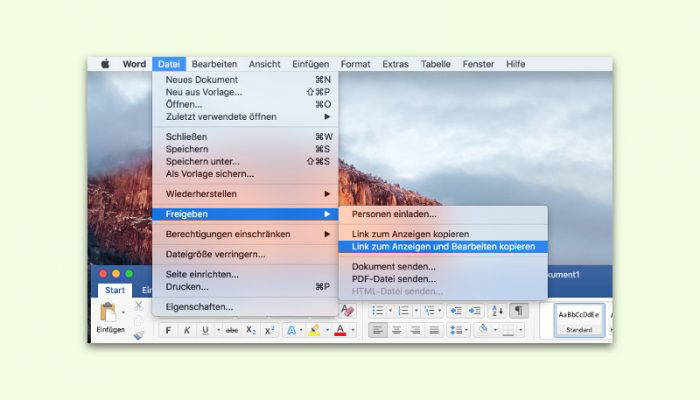Select the Standard style thumbnail
This screenshot has height=400, width=700.
pyautogui.click(x=579, y=320)
